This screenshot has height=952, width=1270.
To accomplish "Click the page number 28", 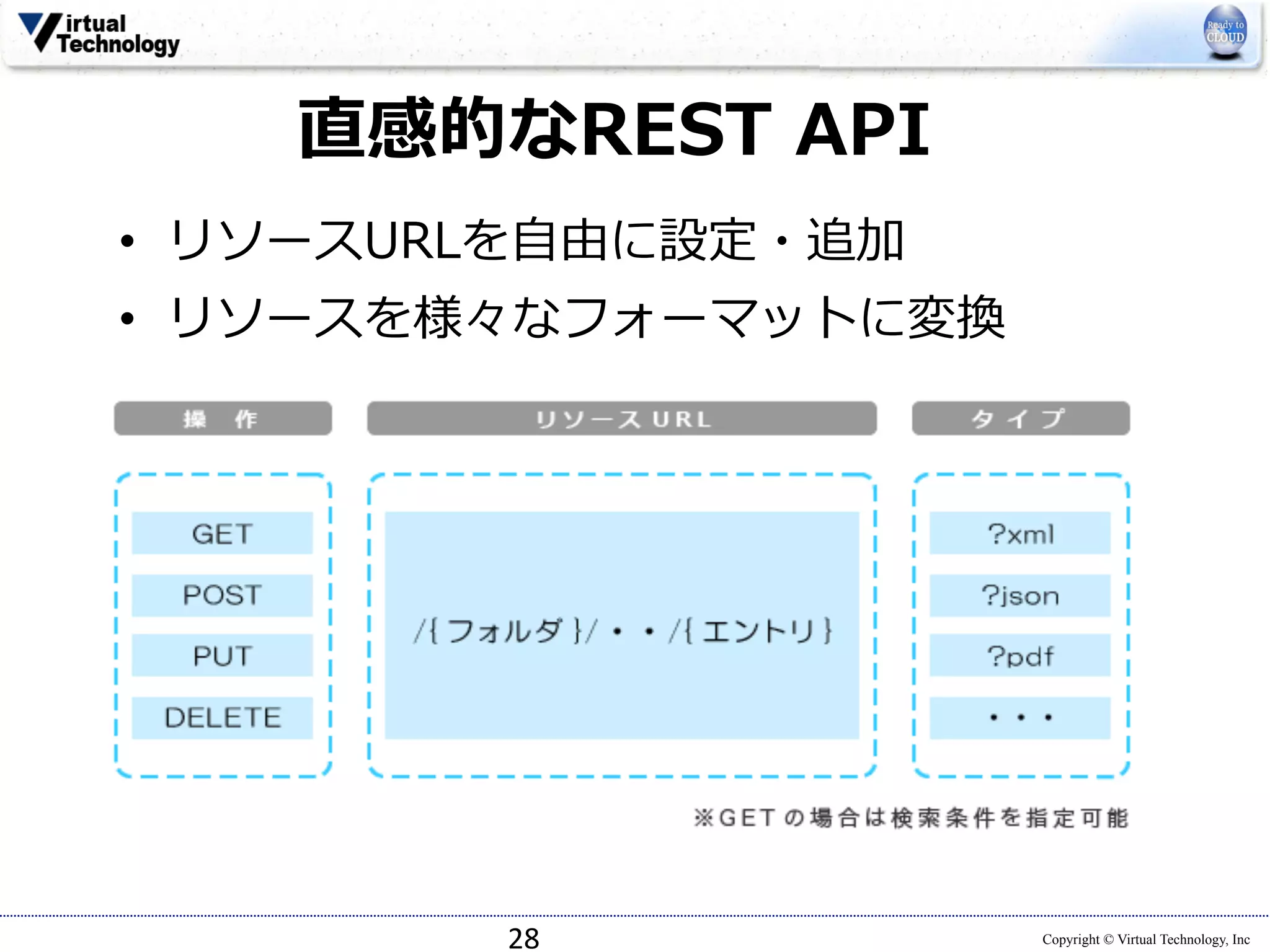I will (524, 938).
